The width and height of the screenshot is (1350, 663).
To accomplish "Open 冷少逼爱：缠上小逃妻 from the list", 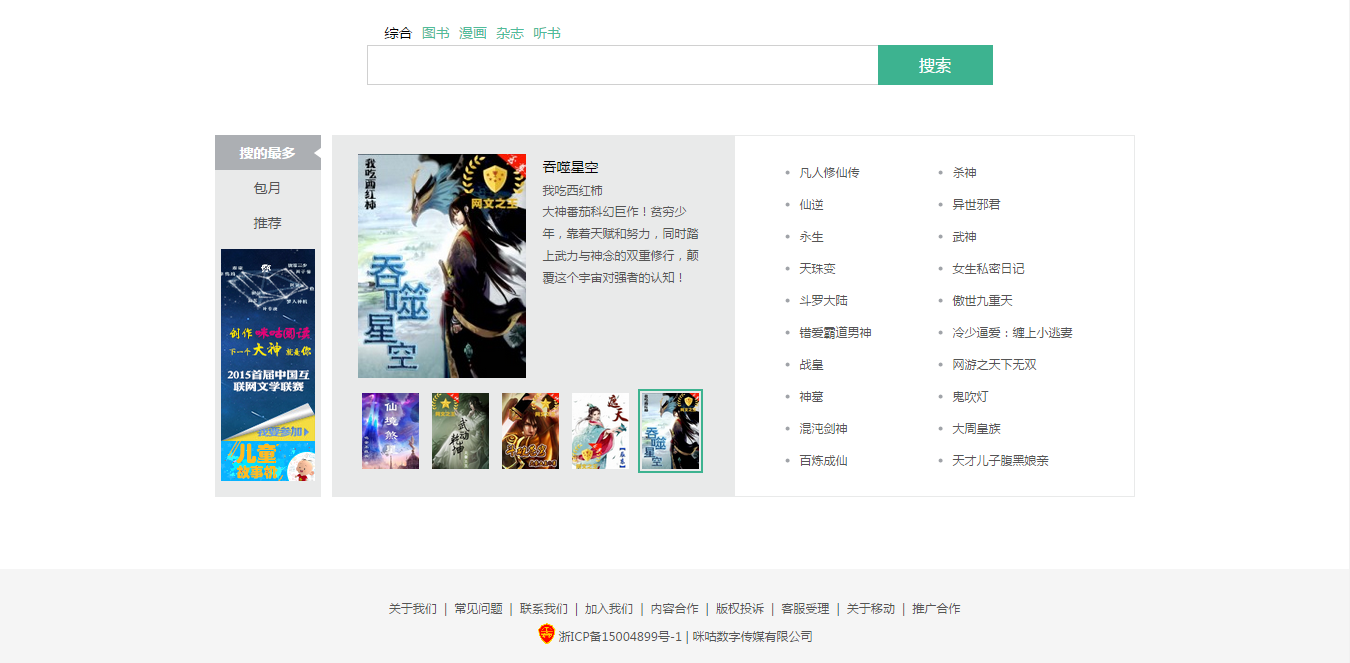I will click(x=1012, y=333).
